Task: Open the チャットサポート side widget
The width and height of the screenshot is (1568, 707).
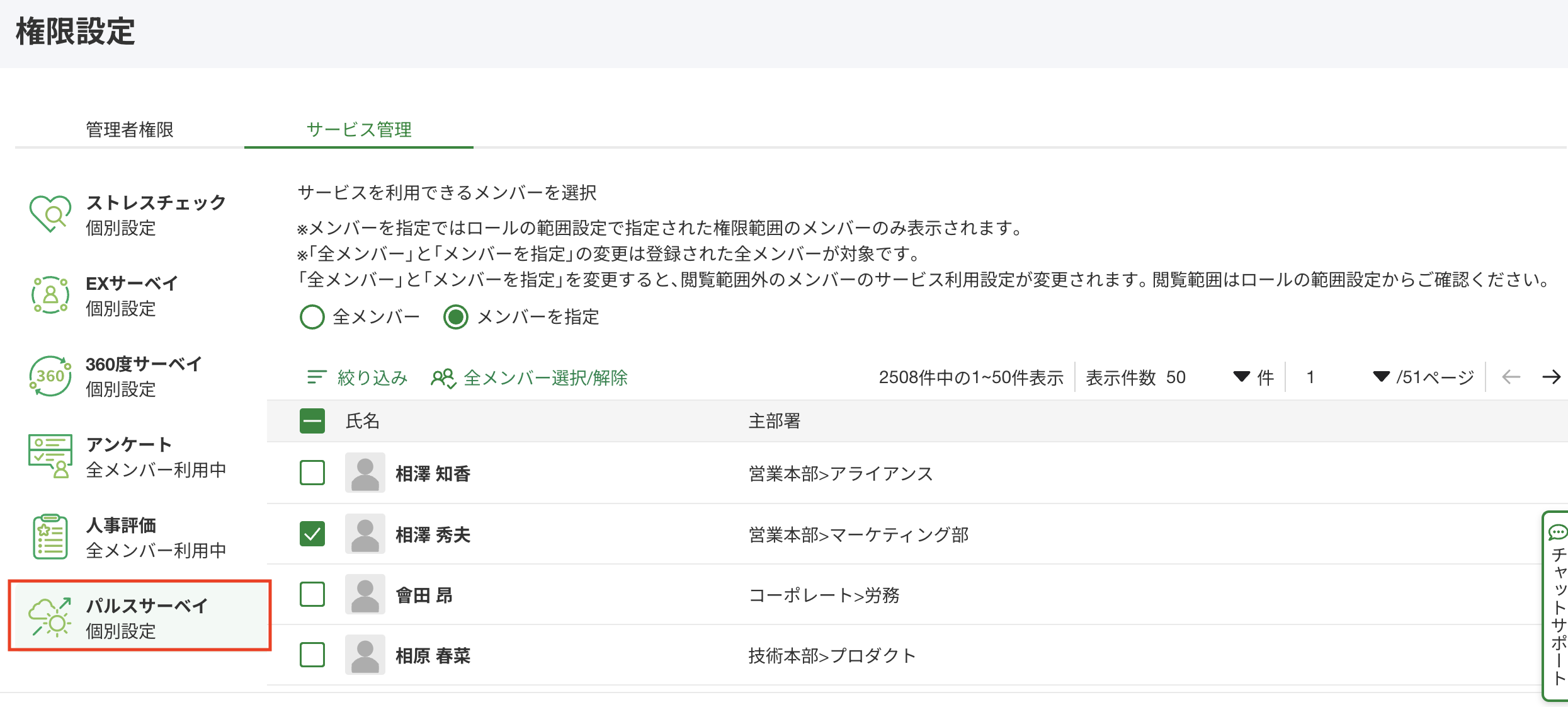Action: pos(1557,605)
